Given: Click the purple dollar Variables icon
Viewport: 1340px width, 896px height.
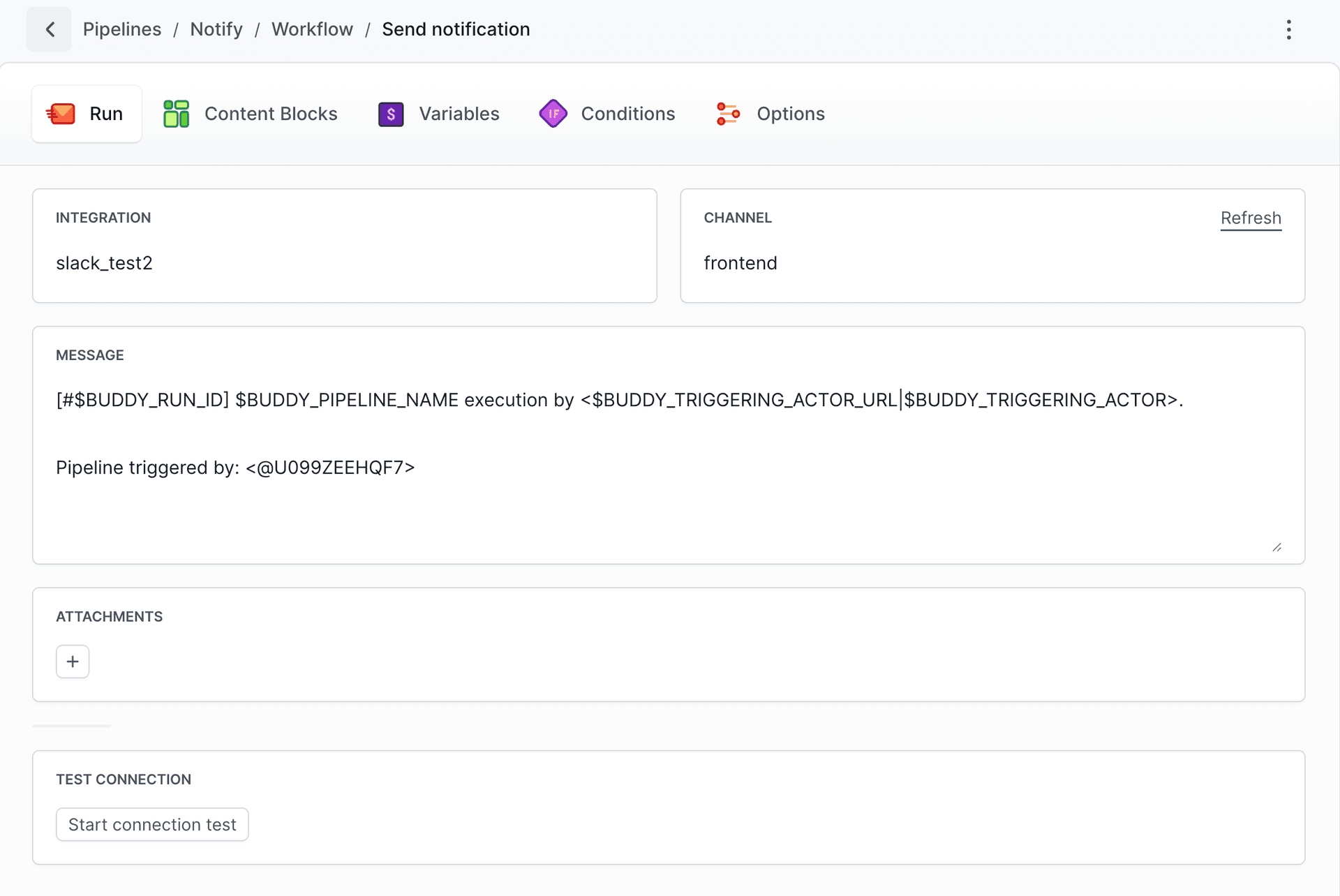Looking at the screenshot, I should pyautogui.click(x=391, y=114).
